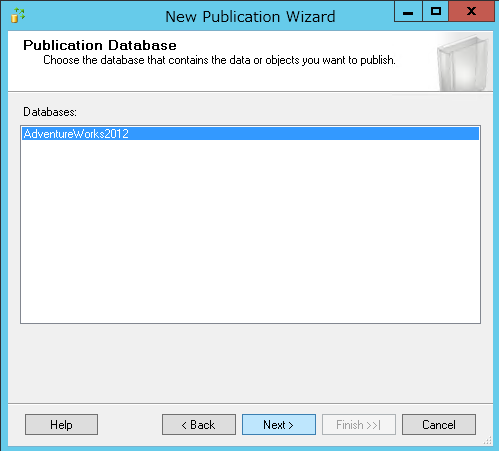
Task: Close the wizard window
Action: pyautogui.click(x=471, y=11)
